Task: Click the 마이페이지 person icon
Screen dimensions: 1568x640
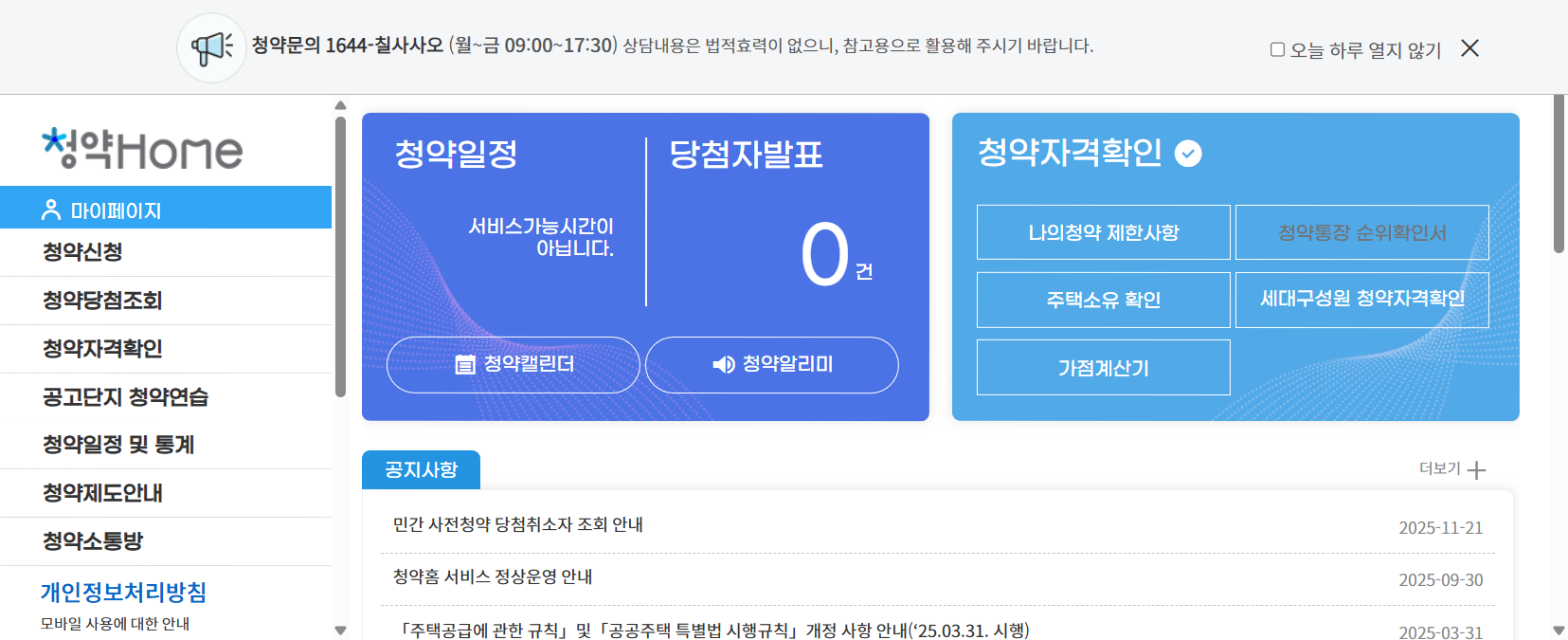Action: (51, 210)
